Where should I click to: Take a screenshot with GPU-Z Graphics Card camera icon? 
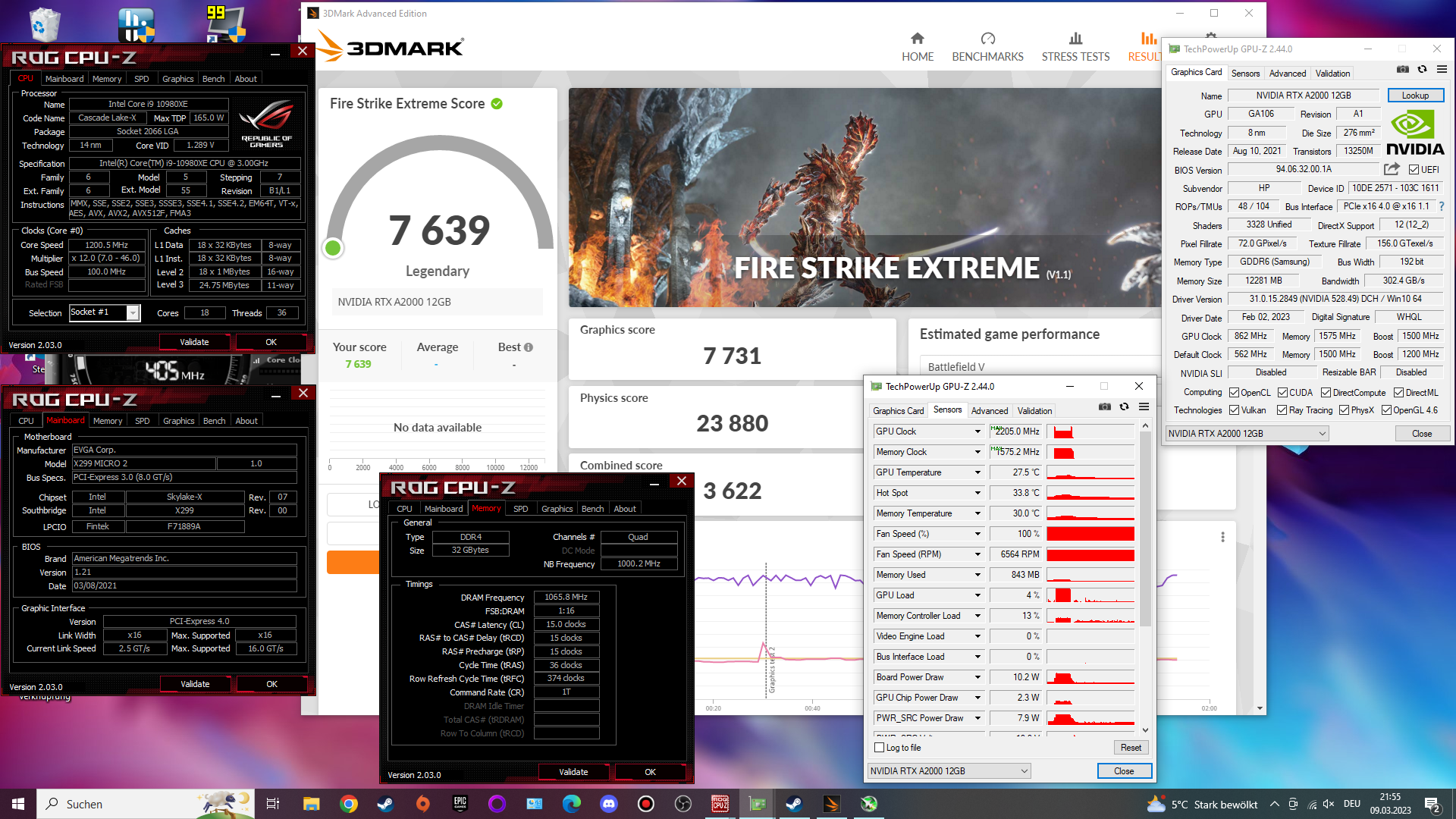pyautogui.click(x=1403, y=69)
